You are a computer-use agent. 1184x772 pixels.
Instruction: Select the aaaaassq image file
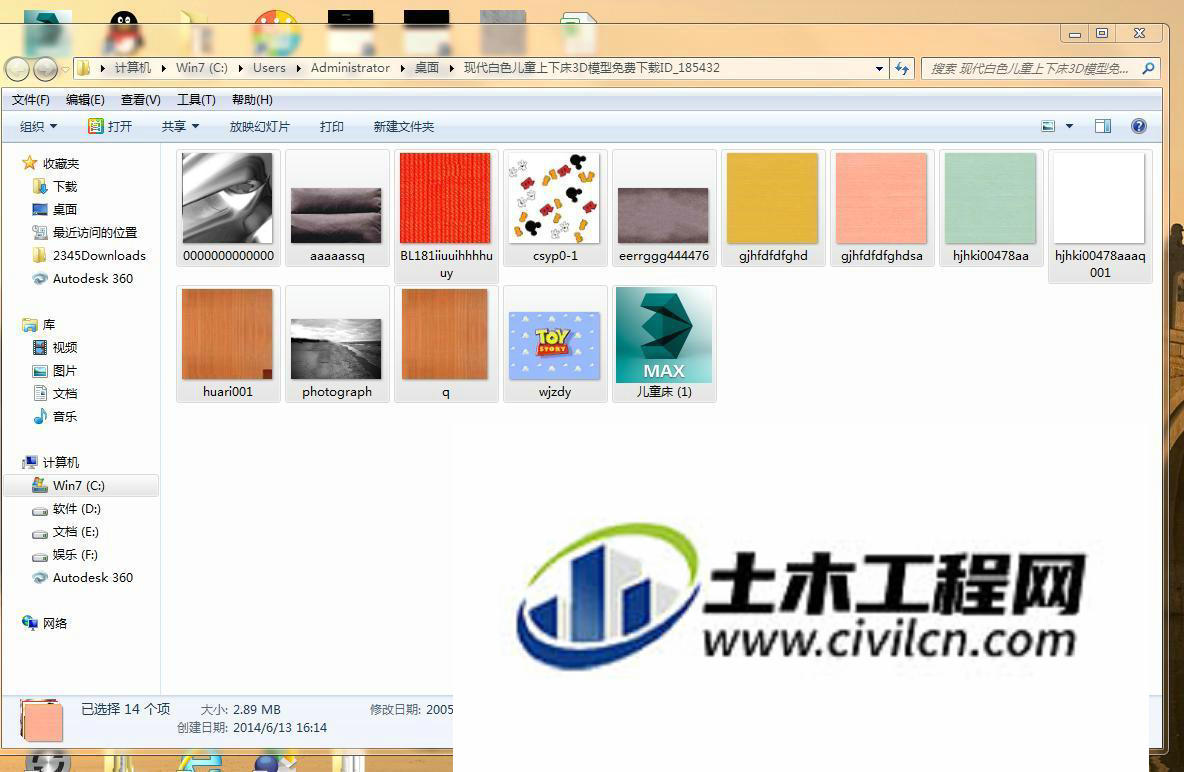[x=337, y=208]
